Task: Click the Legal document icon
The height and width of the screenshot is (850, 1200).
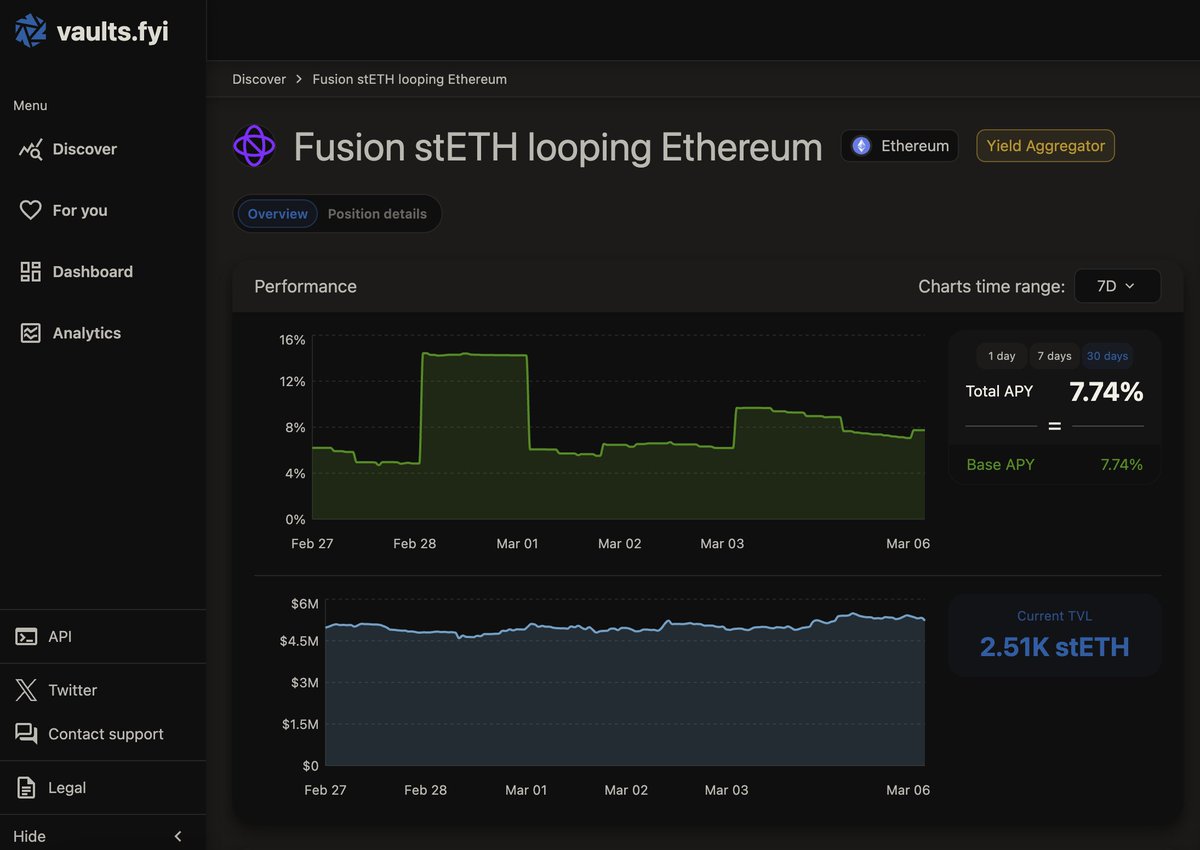Action: pyautogui.click(x=26, y=788)
